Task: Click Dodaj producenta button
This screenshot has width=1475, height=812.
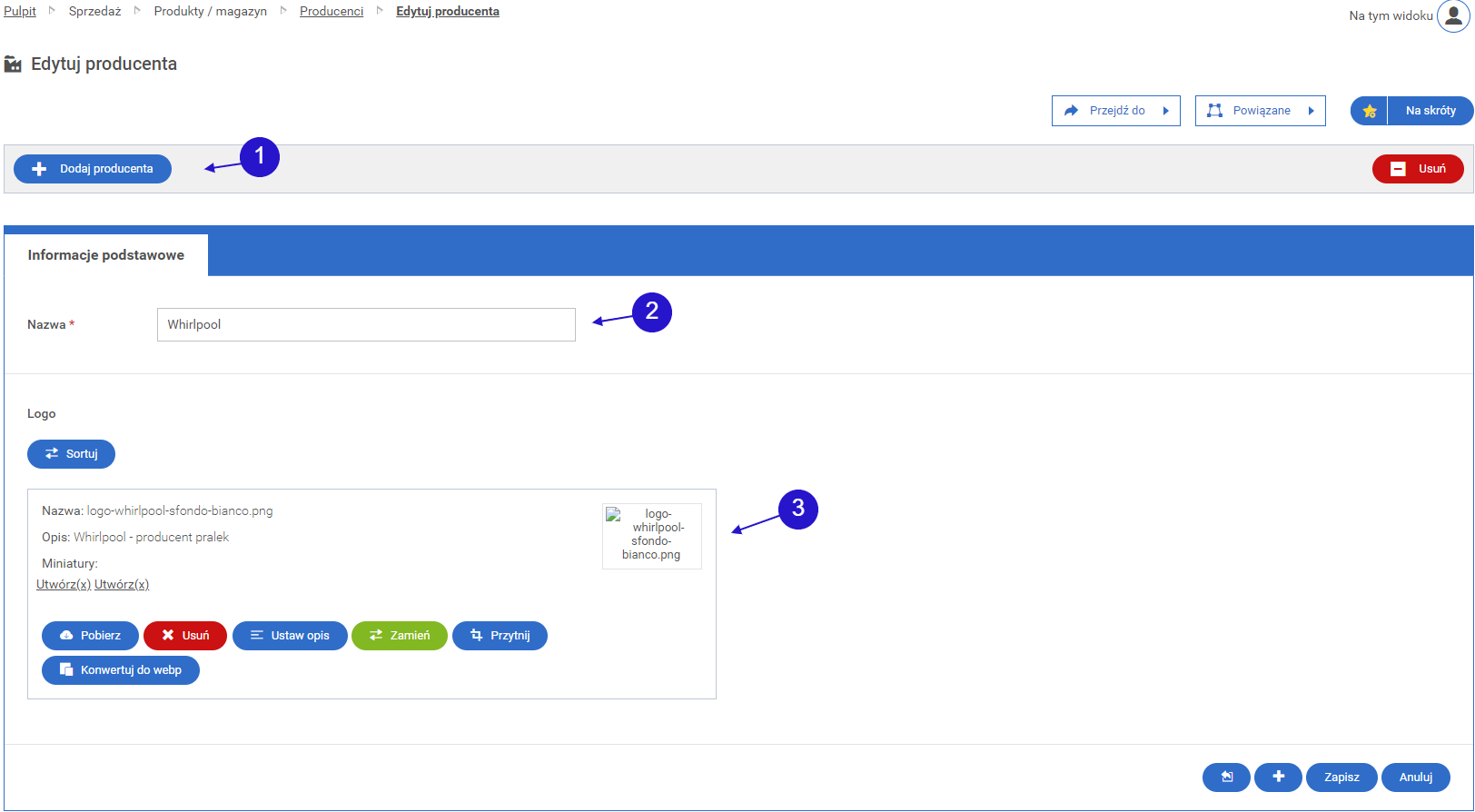Action: point(93,169)
